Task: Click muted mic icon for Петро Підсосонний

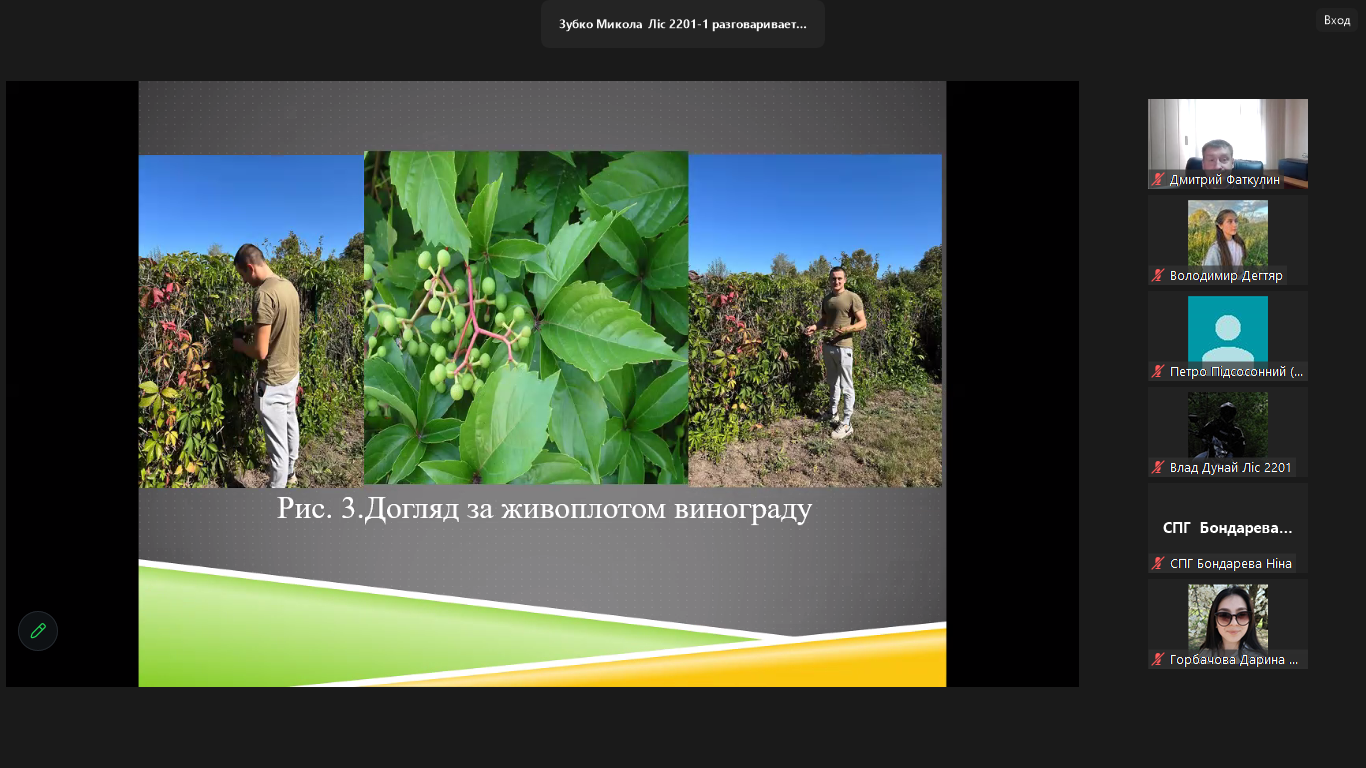Action: pos(1159,372)
